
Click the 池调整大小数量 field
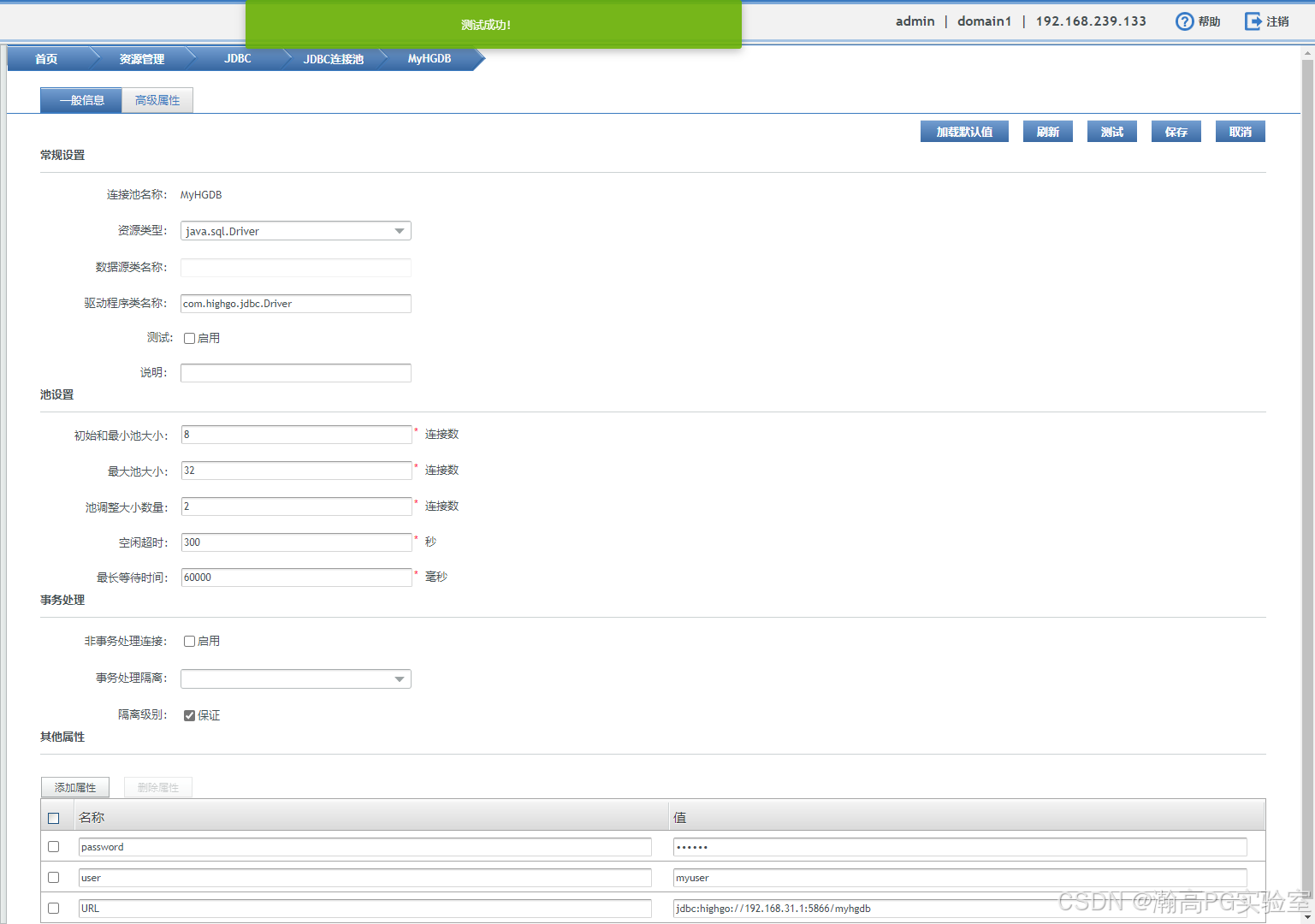coord(296,506)
